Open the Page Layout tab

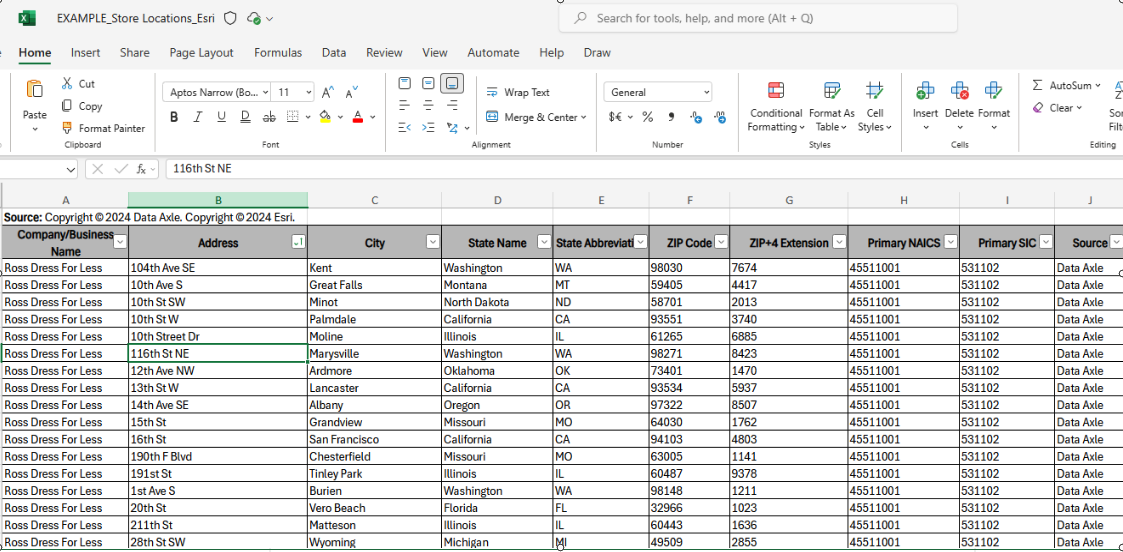tap(201, 53)
